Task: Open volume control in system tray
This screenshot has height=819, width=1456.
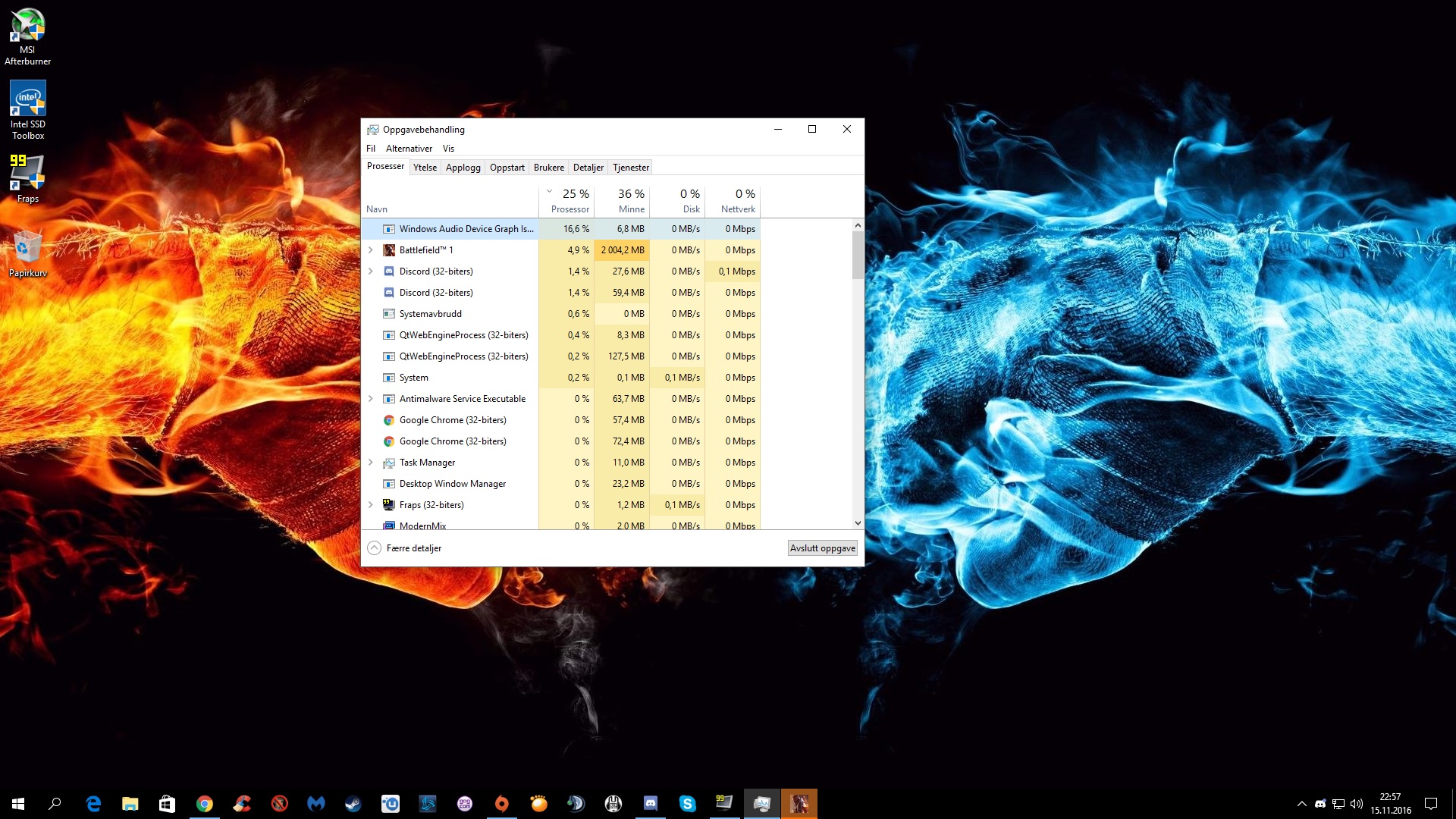Action: pyautogui.click(x=1357, y=804)
